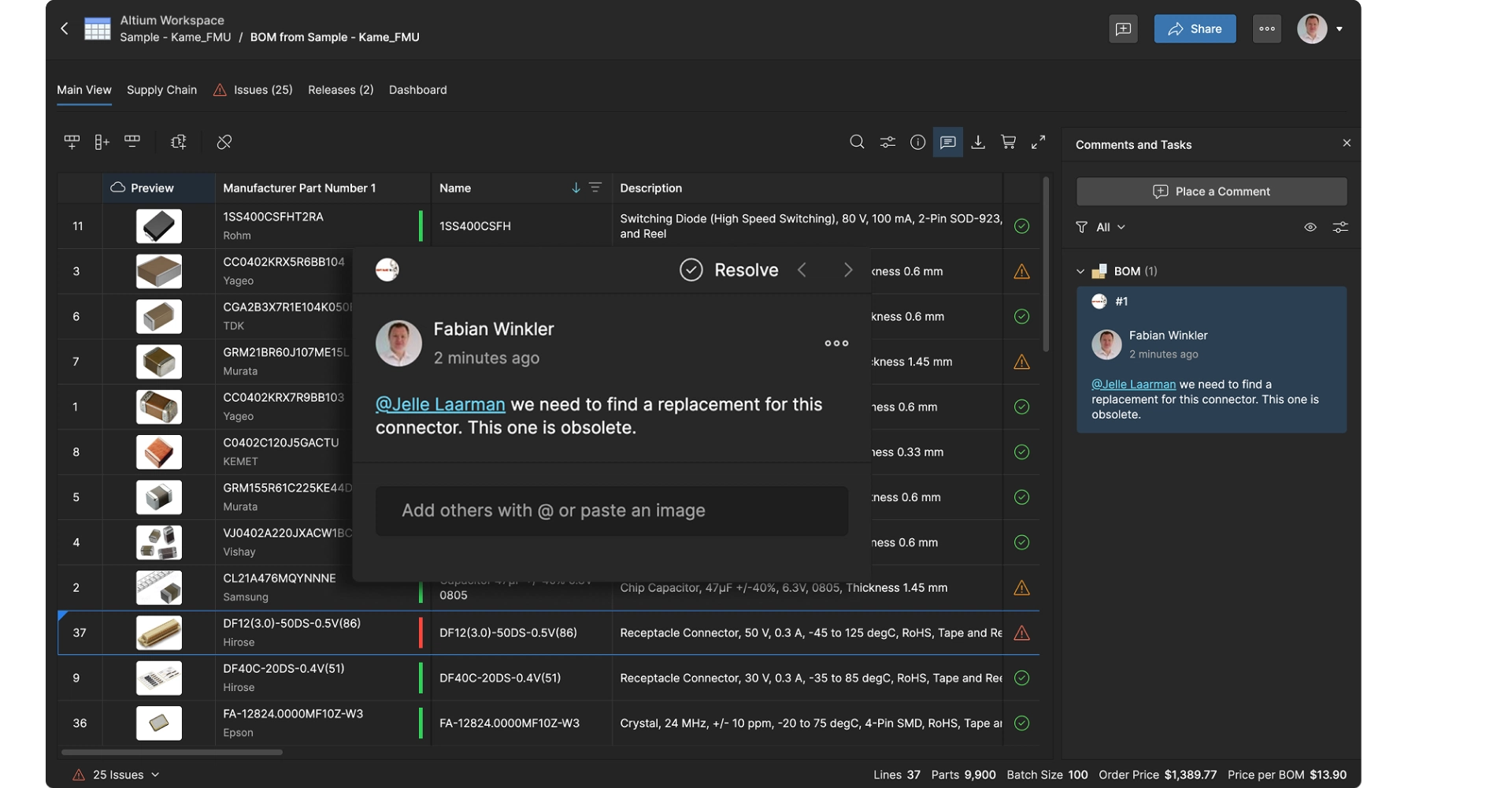Switch to the Supply Chain tab
This screenshot has width=1512, height=788.
162,90
